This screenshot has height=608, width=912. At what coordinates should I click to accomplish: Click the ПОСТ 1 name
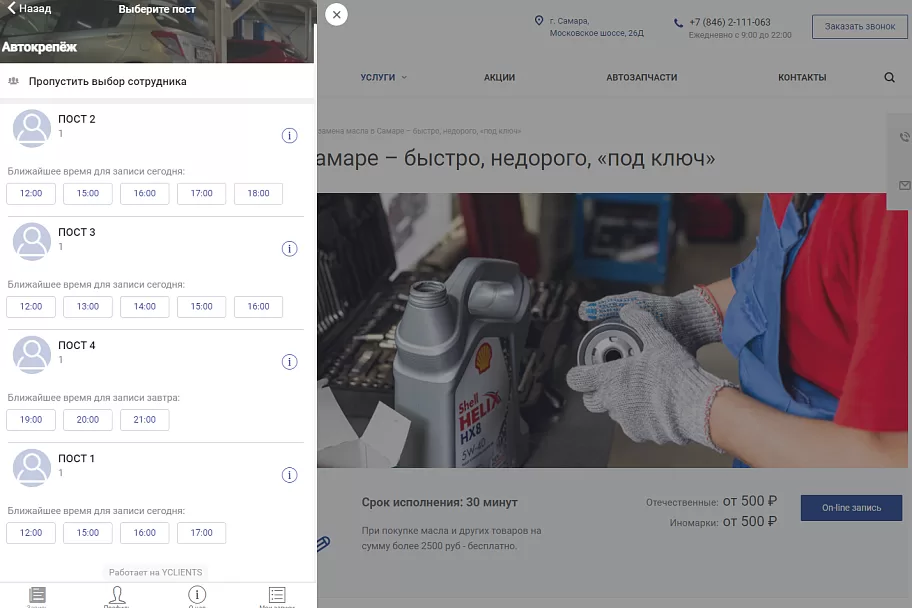coord(76,458)
